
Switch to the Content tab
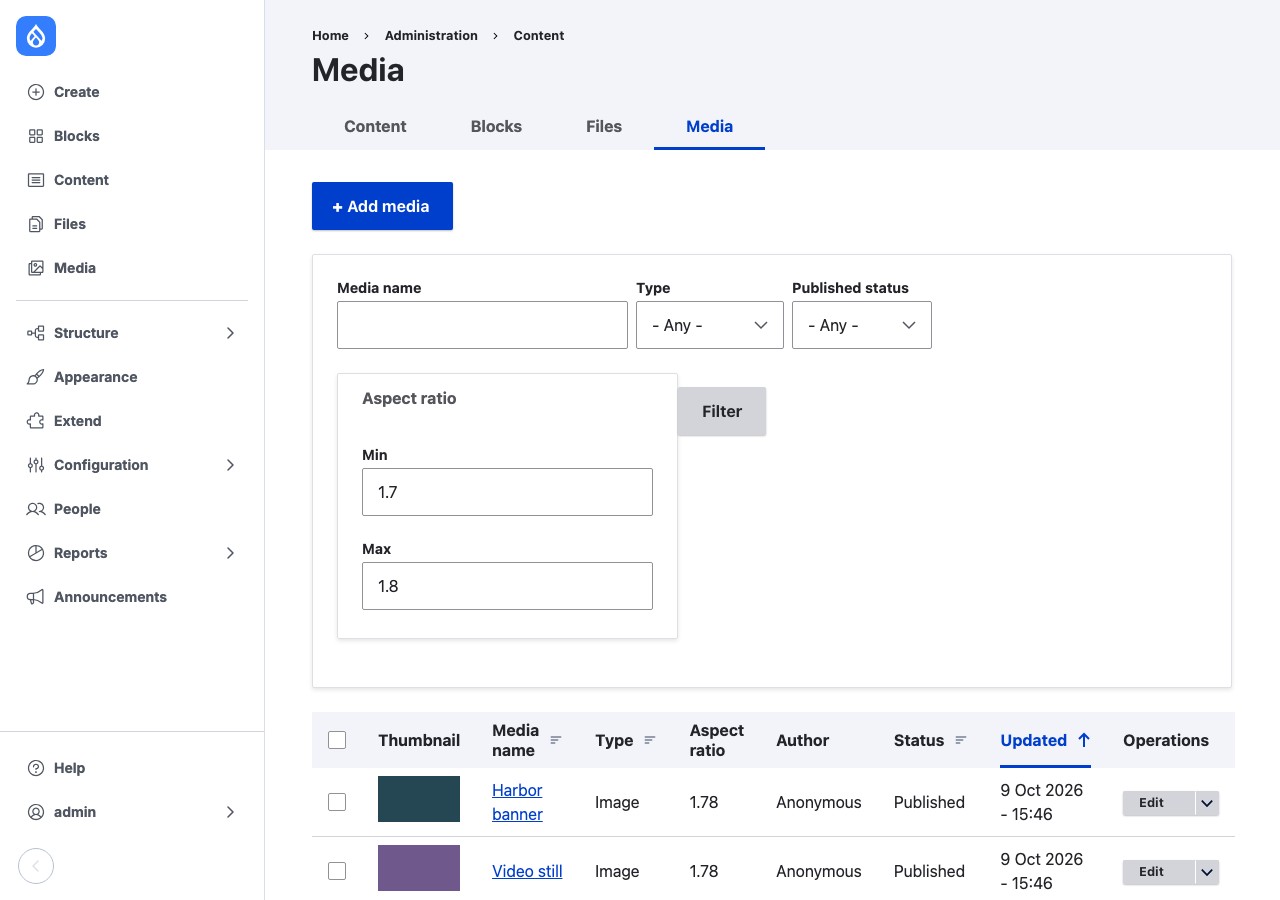click(375, 126)
